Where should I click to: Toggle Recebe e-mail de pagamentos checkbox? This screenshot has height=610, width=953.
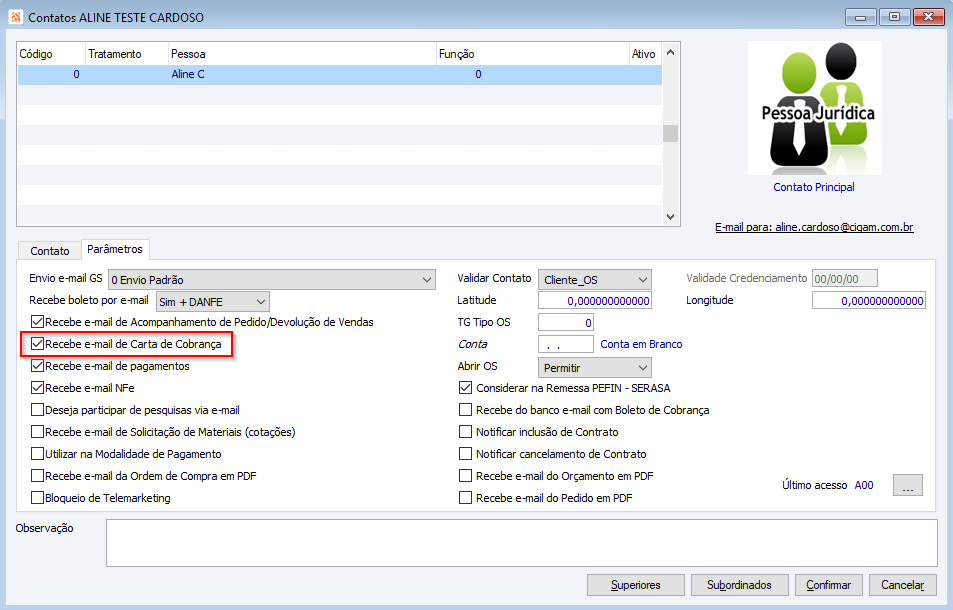pos(38,366)
